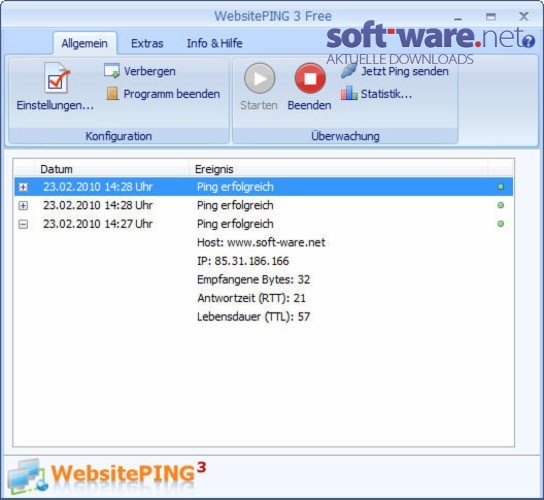The width and height of the screenshot is (544, 500).
Task: Open the Info & Hilfe tab
Action: pyautogui.click(x=214, y=43)
